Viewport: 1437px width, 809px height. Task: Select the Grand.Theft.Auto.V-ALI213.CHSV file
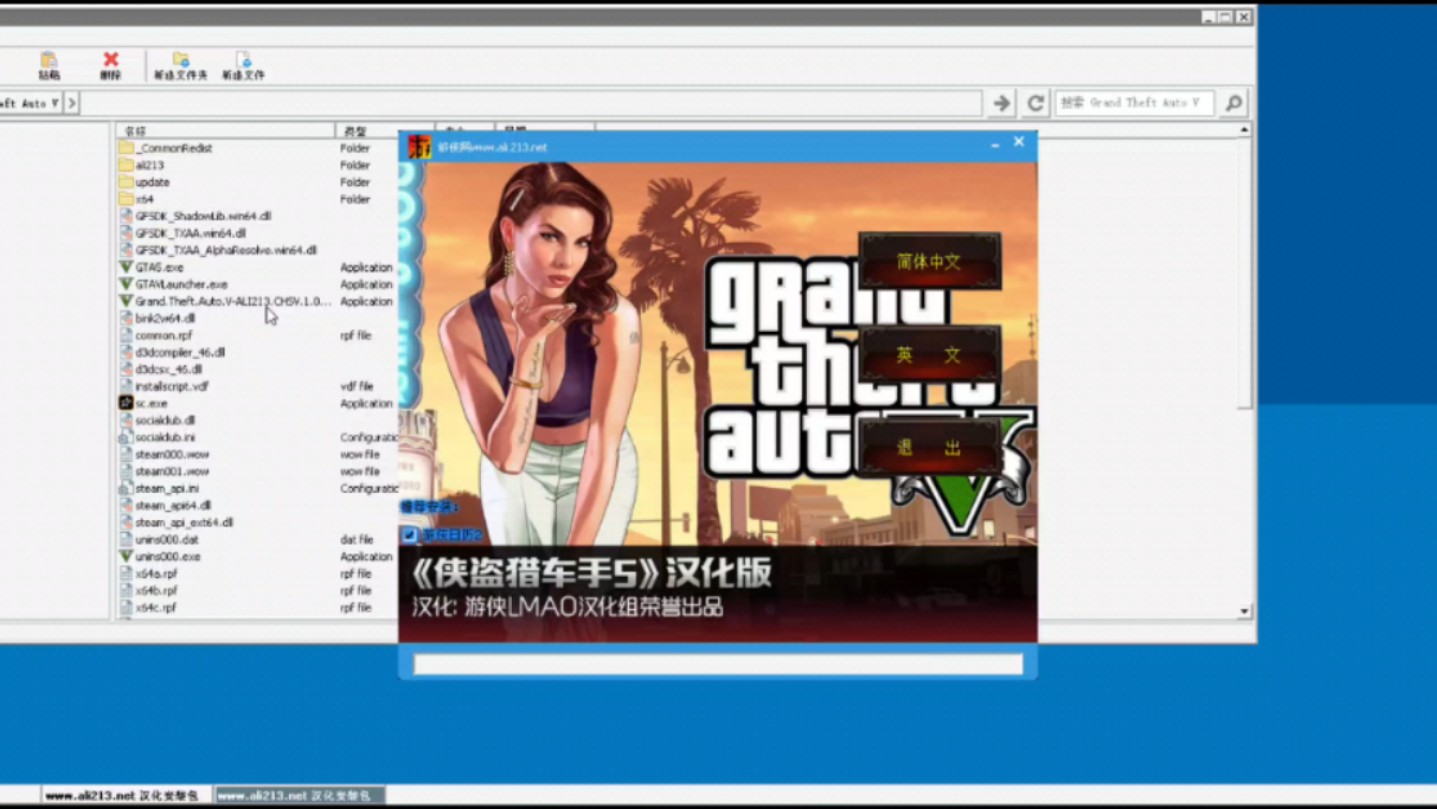[x=233, y=301]
